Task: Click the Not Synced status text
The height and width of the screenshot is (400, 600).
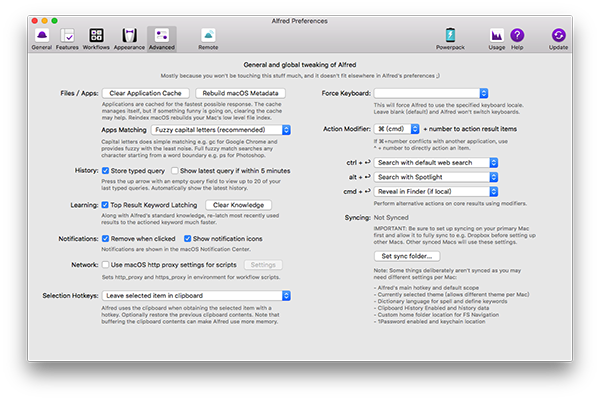Action: pyautogui.click(x=391, y=217)
